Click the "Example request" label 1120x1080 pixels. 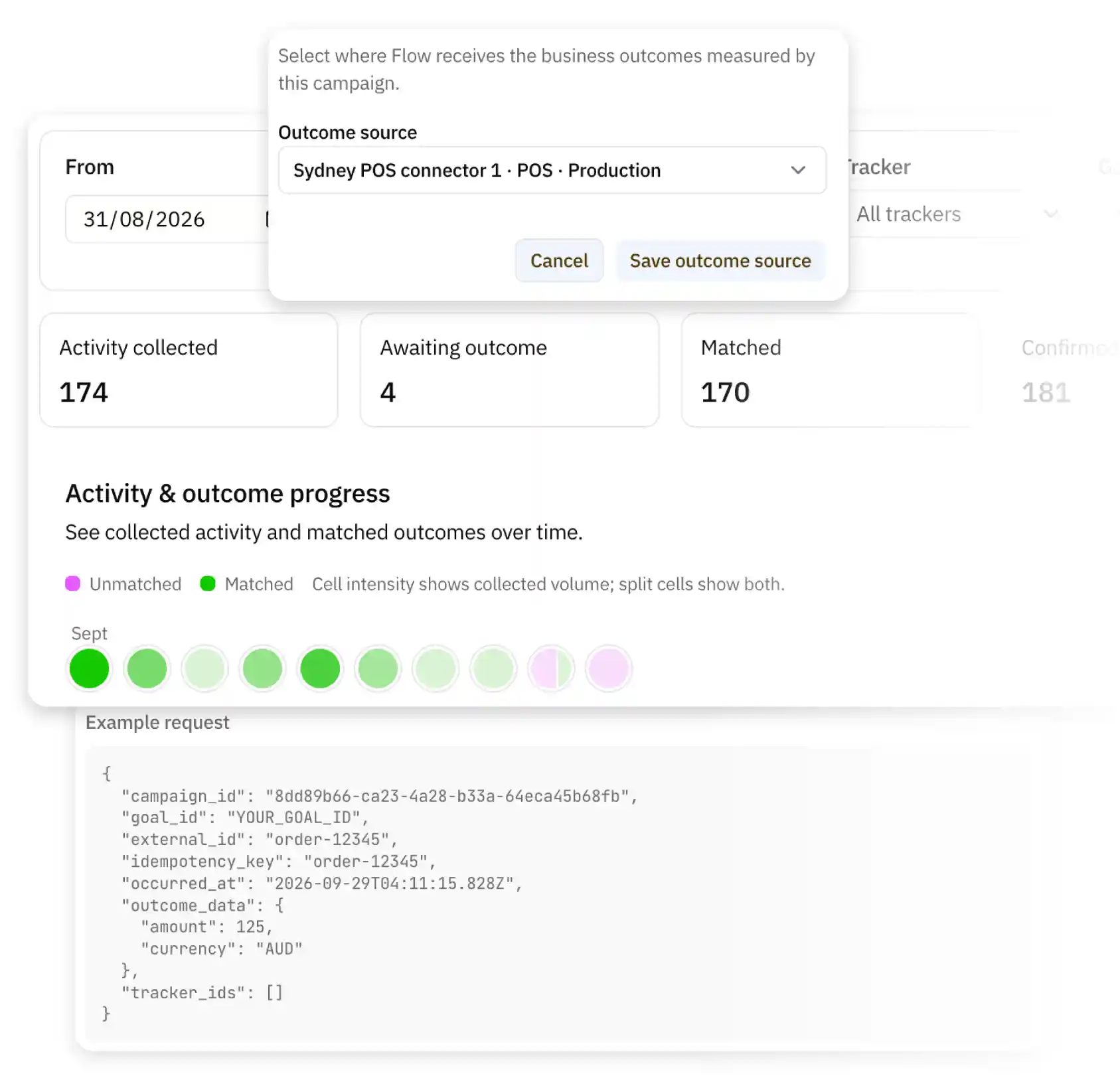[157, 722]
